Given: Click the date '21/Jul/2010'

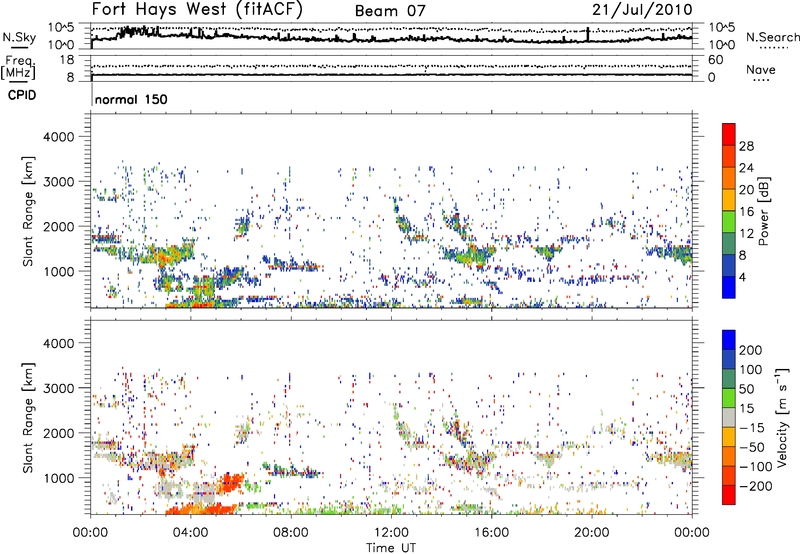Looking at the screenshot, I should (642, 9).
